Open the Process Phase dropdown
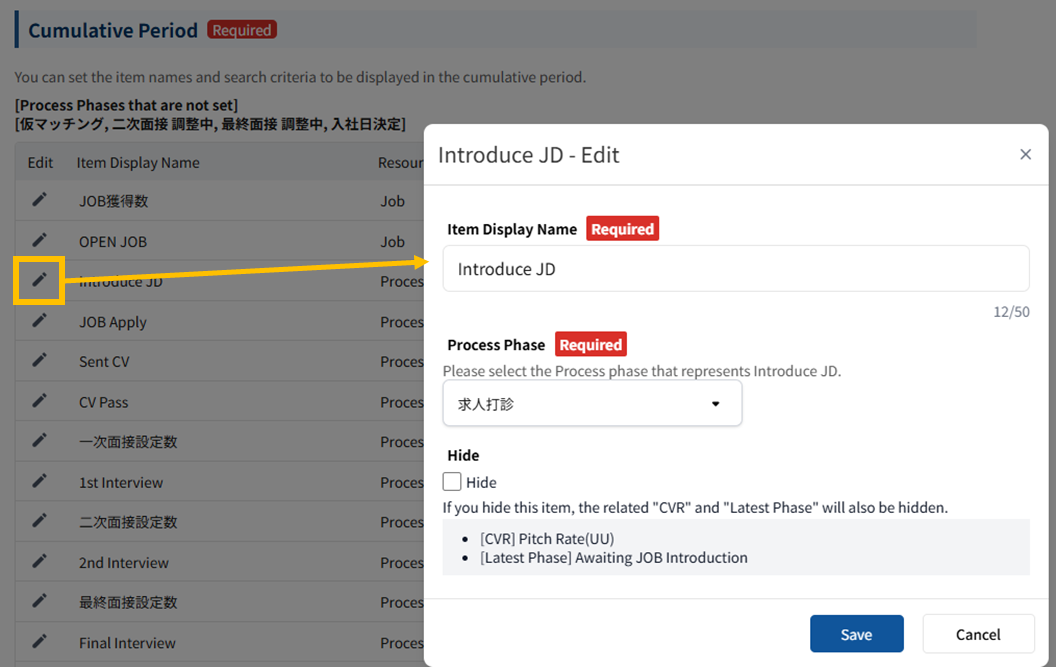 pos(592,404)
